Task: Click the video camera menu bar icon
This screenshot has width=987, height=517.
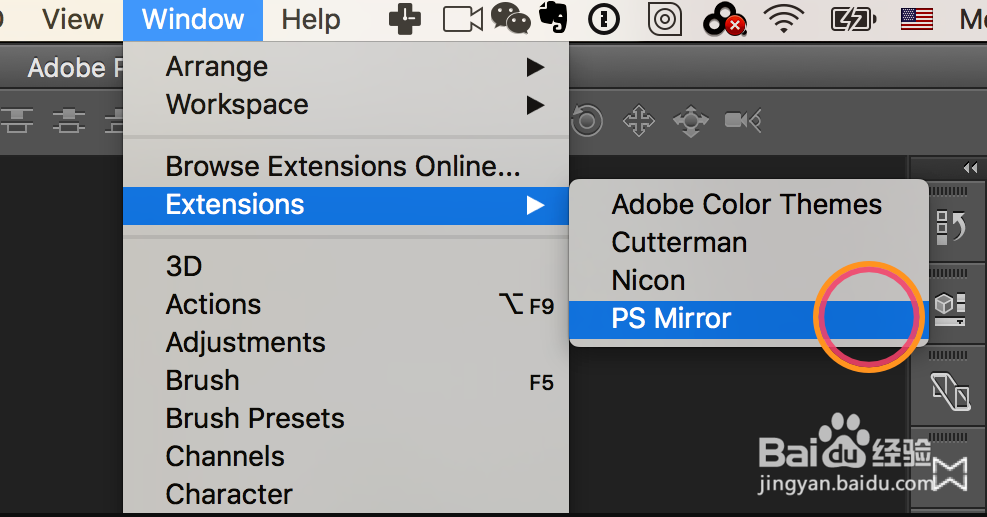Action: pyautogui.click(x=463, y=20)
